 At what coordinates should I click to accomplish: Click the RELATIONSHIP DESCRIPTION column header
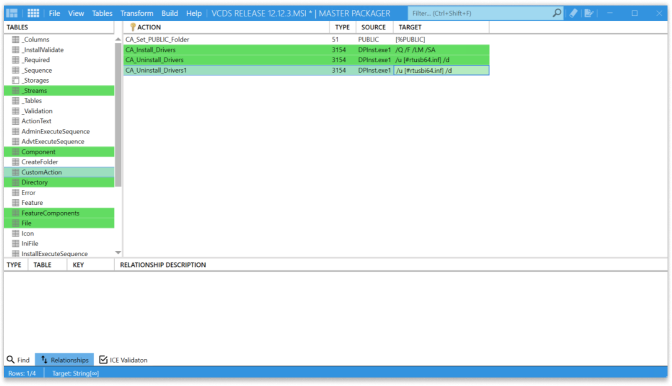pos(163,265)
